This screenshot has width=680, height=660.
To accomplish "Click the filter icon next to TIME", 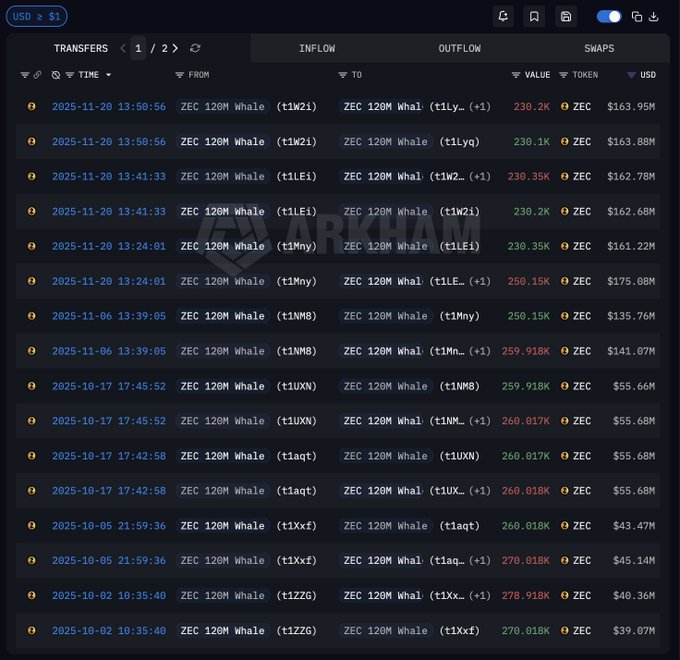I will point(69,75).
